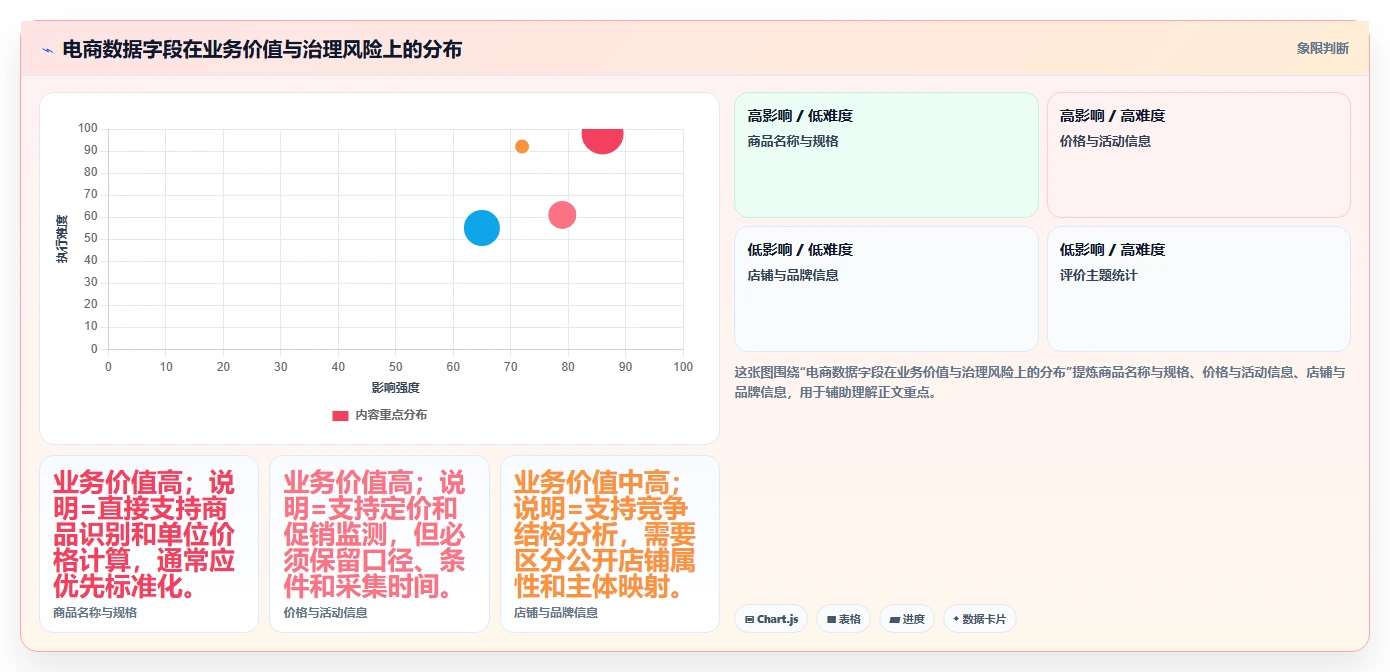This screenshot has height=672, width=1390.
Task: Click x-axis tick label 50
Action: point(396,367)
